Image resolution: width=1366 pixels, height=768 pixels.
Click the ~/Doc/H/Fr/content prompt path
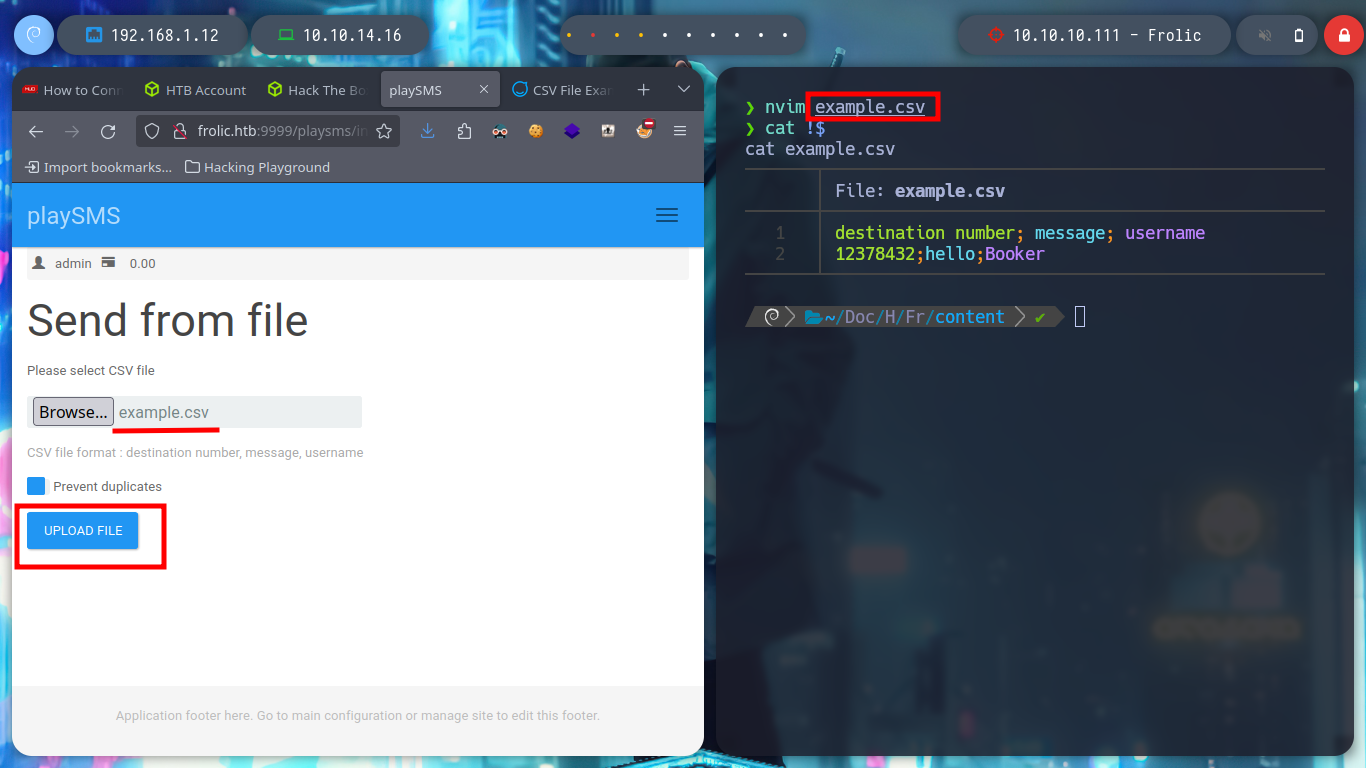pos(914,317)
